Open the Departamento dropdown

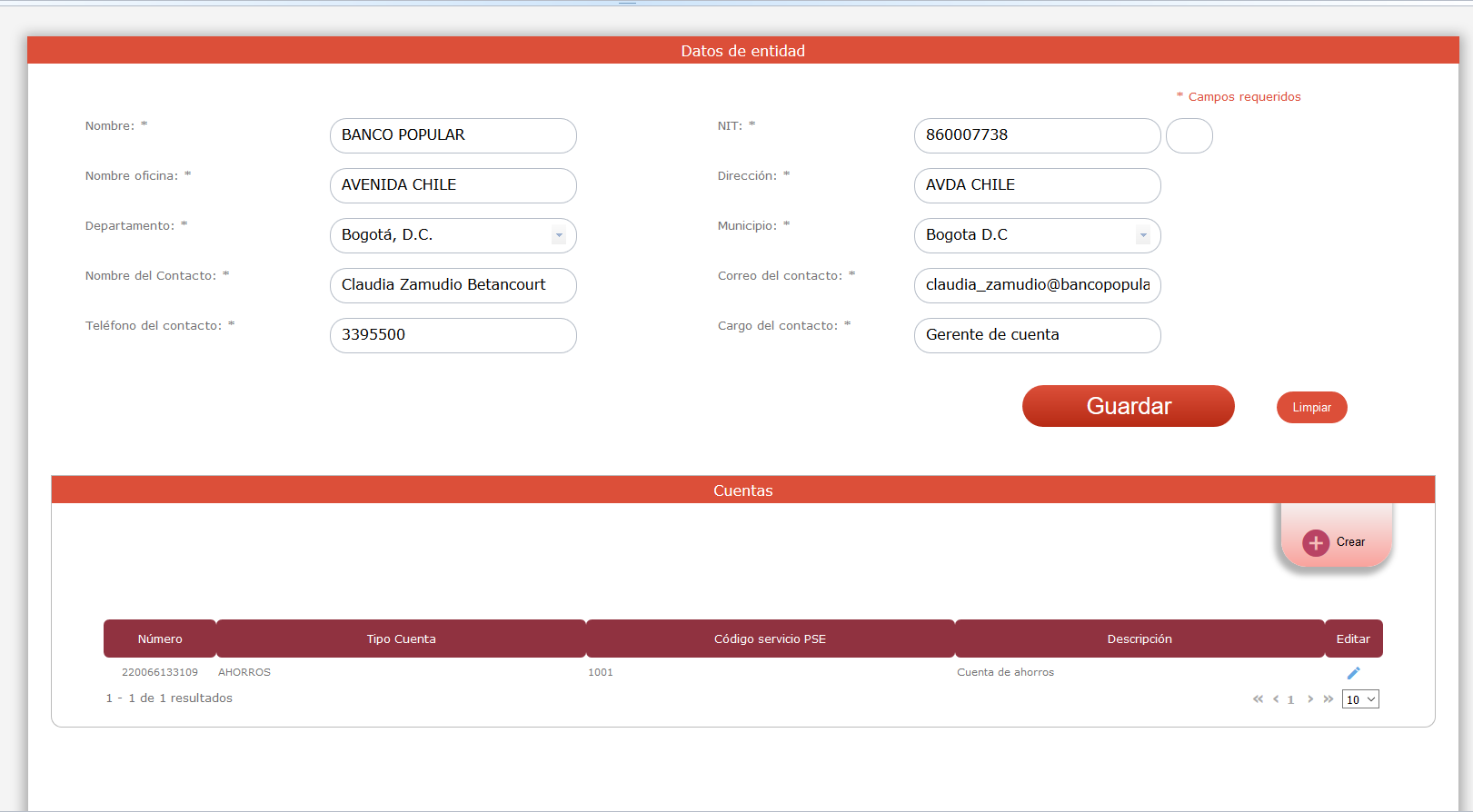click(x=559, y=236)
